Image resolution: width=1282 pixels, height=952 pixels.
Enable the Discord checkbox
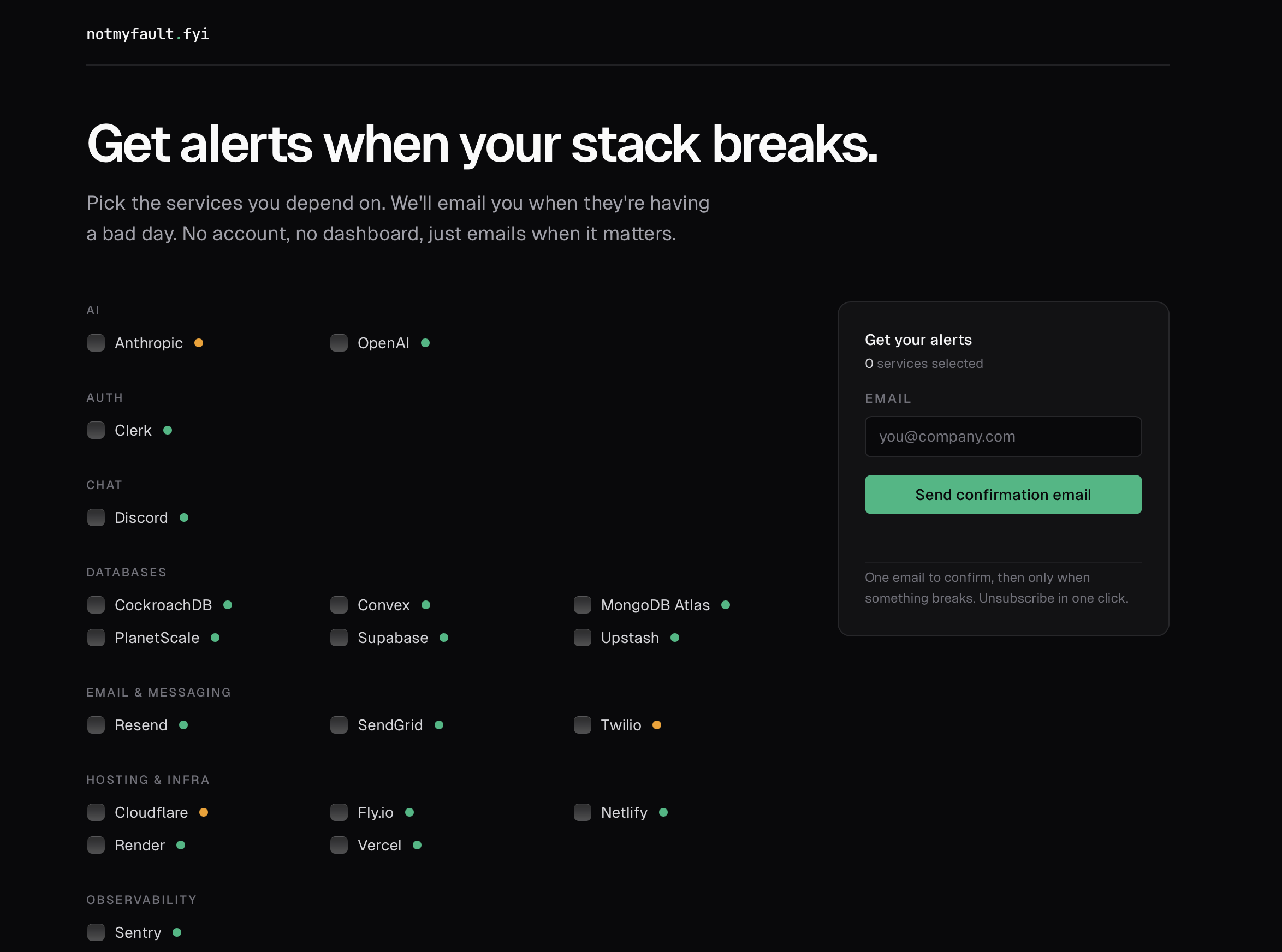tap(96, 517)
